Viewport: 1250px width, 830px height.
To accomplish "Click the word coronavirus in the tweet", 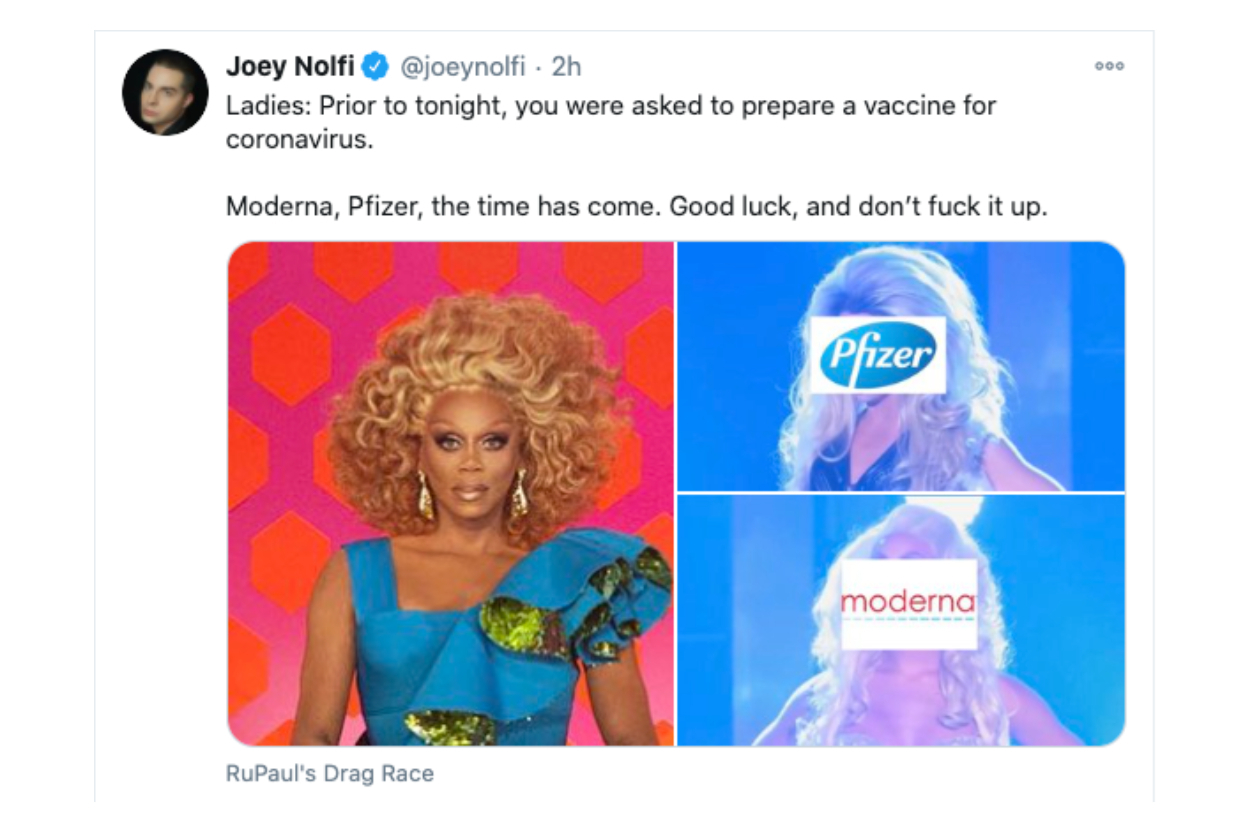I will coord(299,140).
